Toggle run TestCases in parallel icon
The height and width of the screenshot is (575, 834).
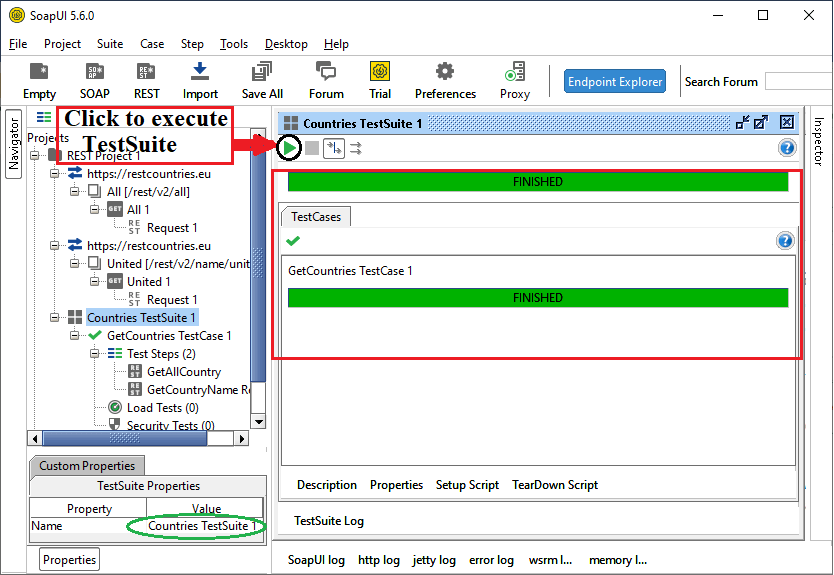(356, 148)
